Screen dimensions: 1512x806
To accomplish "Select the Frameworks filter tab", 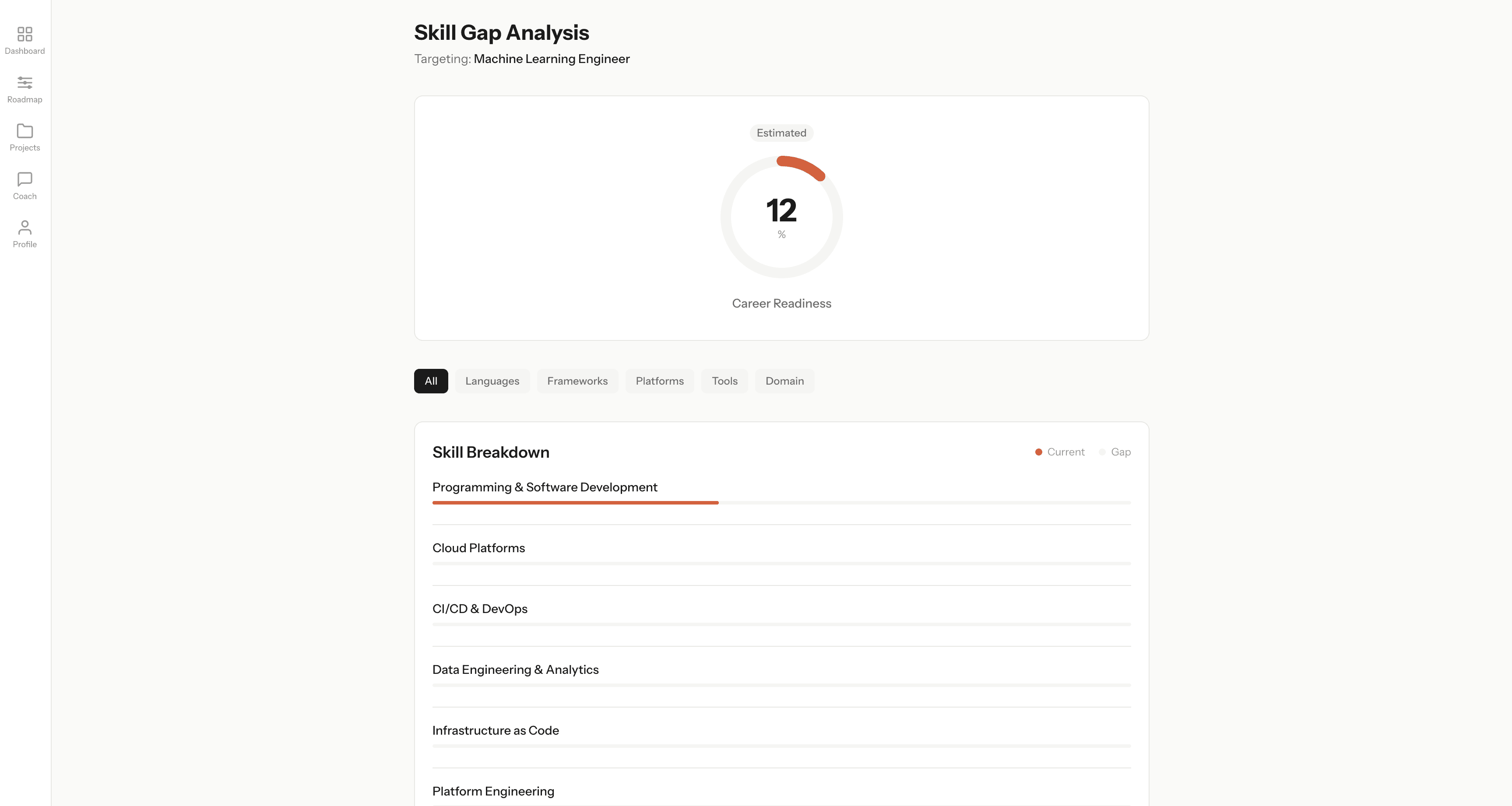I will [577, 381].
